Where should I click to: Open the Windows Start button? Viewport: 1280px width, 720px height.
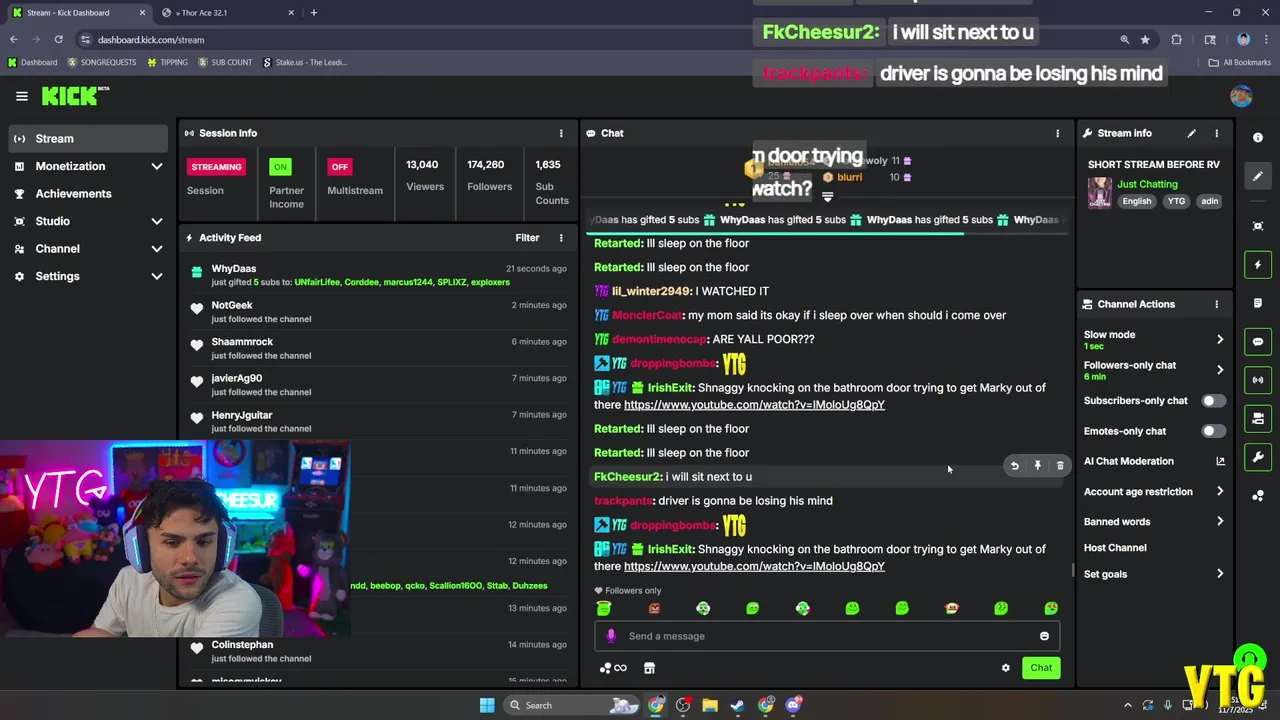click(x=487, y=705)
